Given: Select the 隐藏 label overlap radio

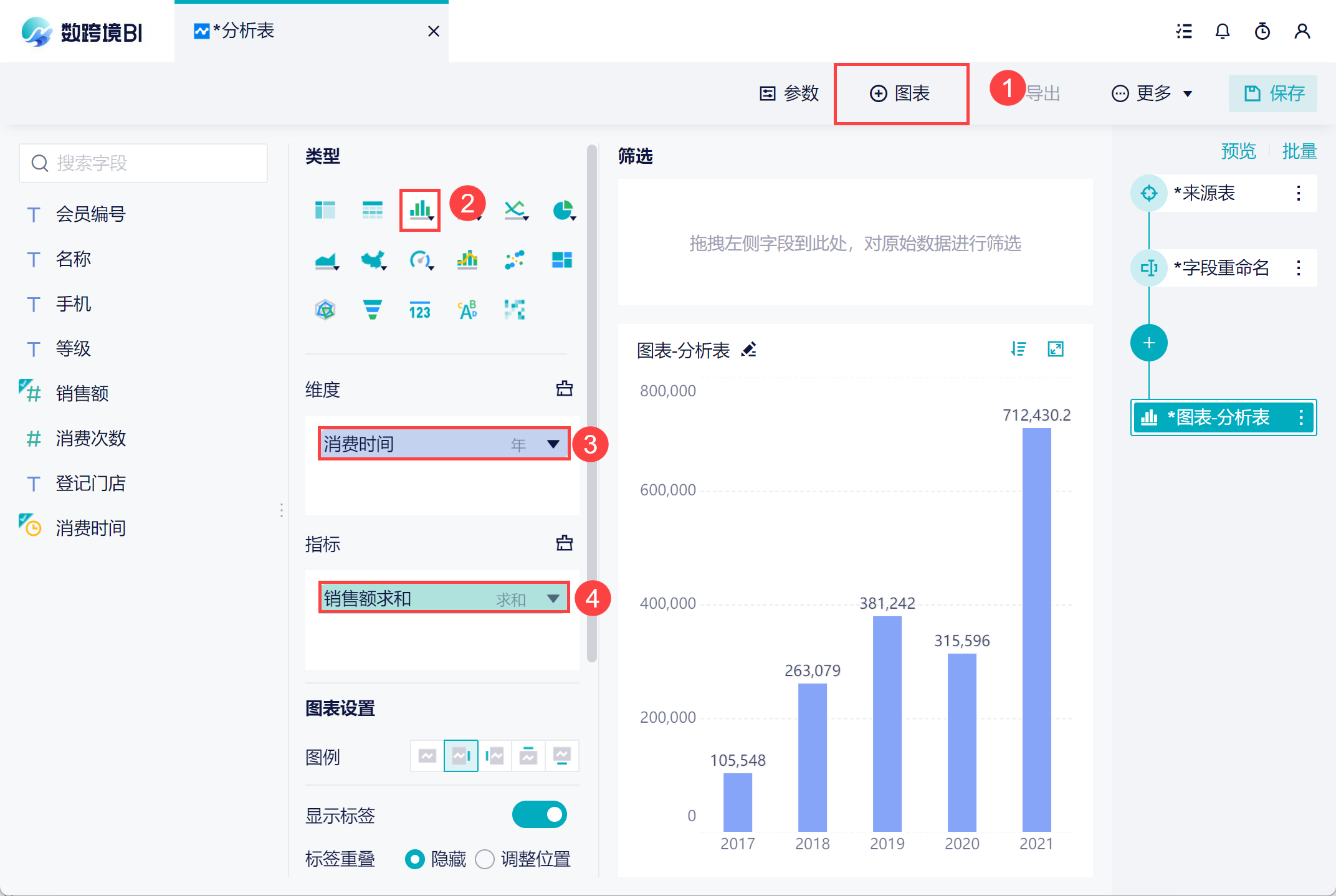Looking at the screenshot, I should pyautogui.click(x=415, y=859).
